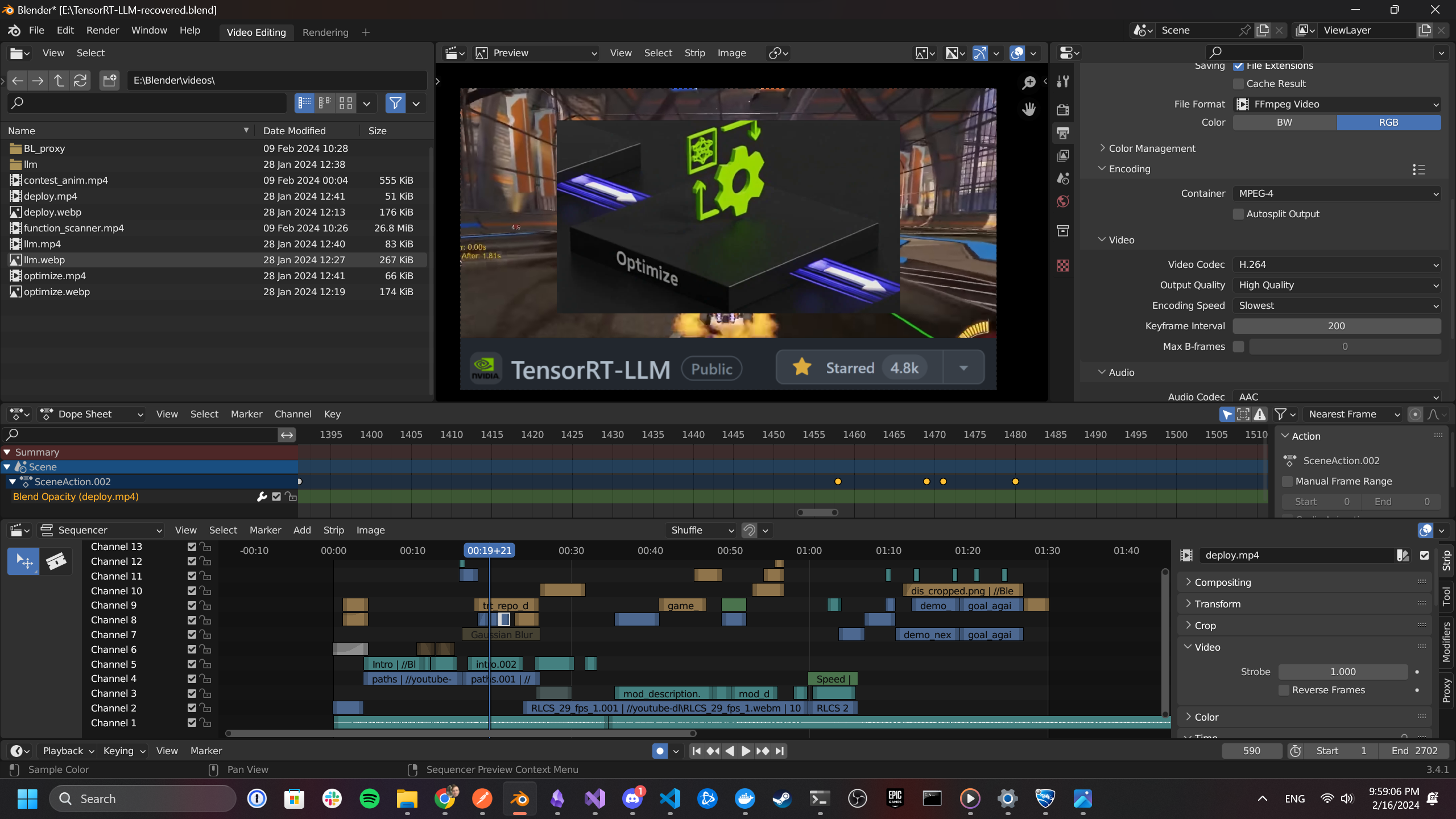Viewport: 1456px width, 819px height.
Task: Go back in file browser history
Action: point(18,81)
